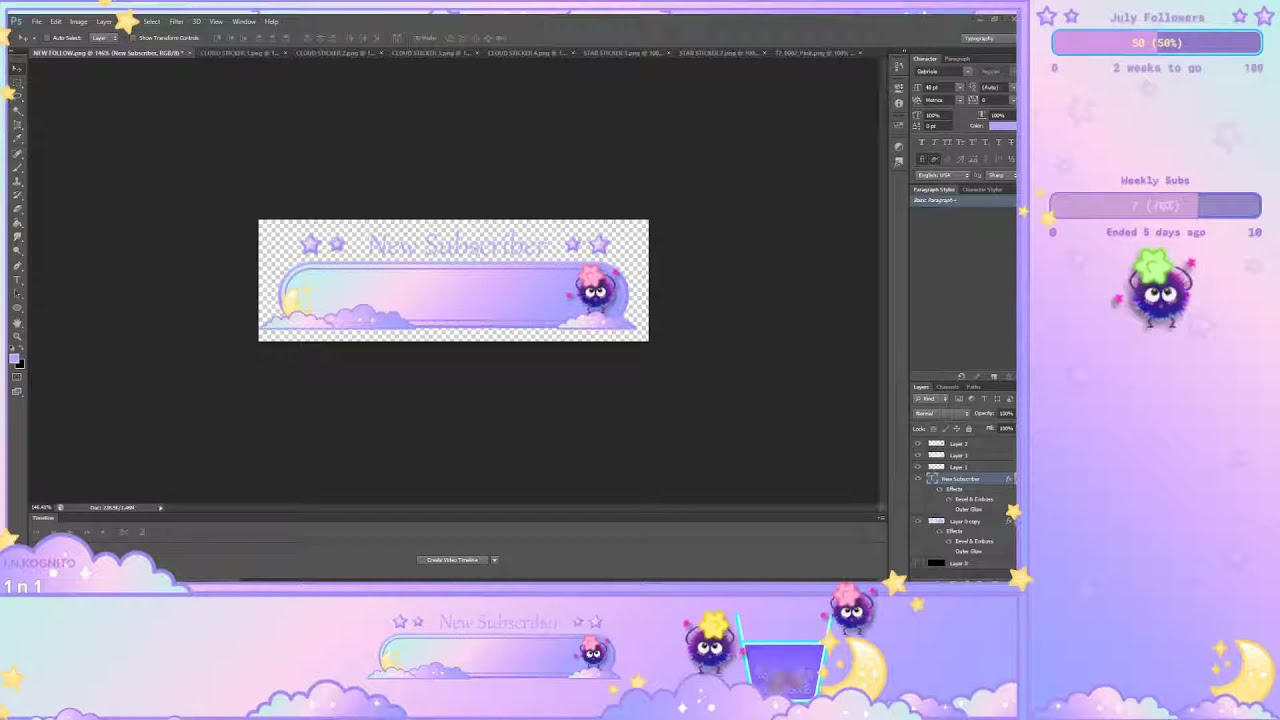Image resolution: width=1280 pixels, height=720 pixels.
Task: Open the Sharp anti-aliasing dropdown
Action: pos(1000,175)
